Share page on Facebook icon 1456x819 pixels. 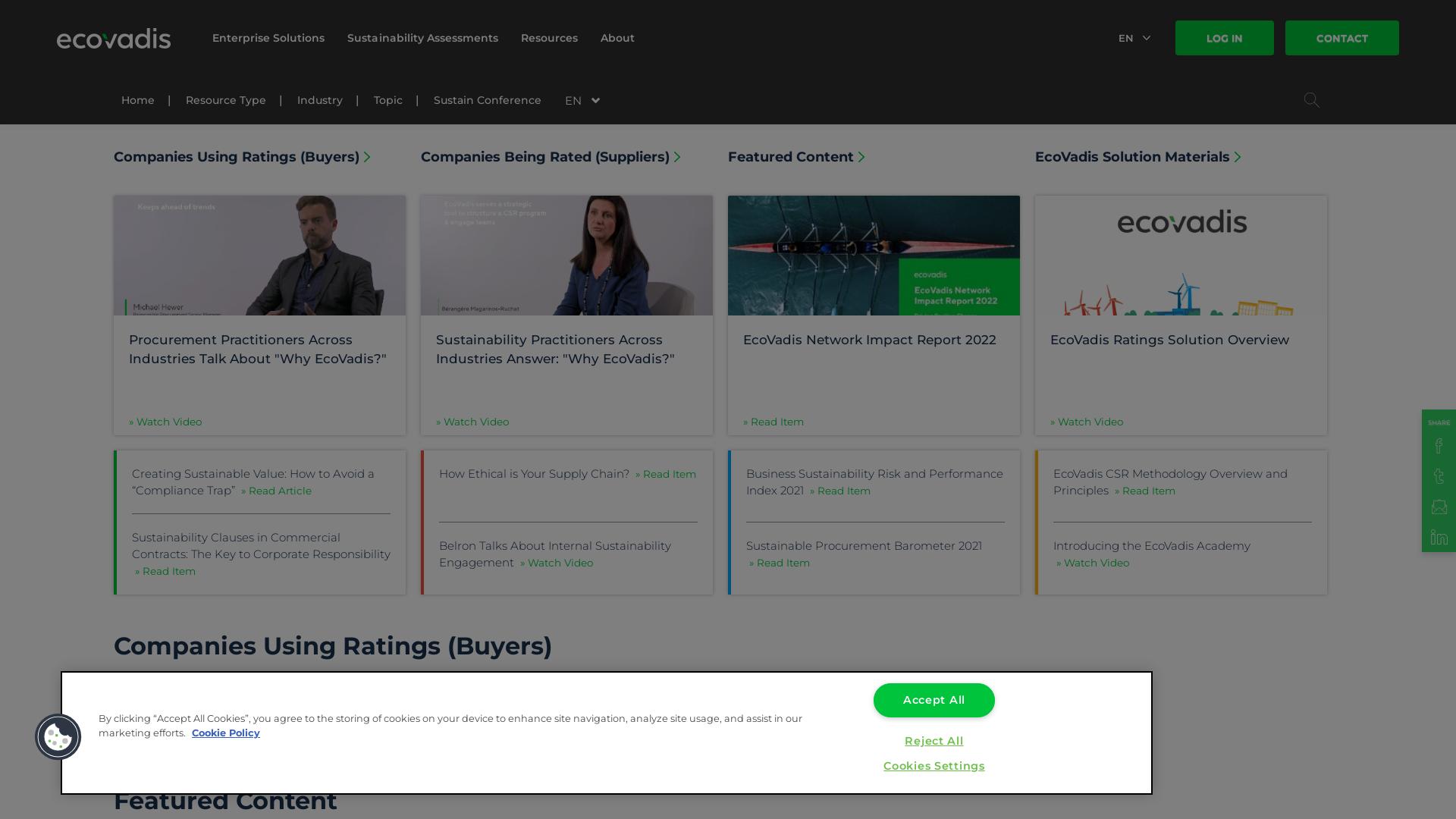(x=1439, y=446)
